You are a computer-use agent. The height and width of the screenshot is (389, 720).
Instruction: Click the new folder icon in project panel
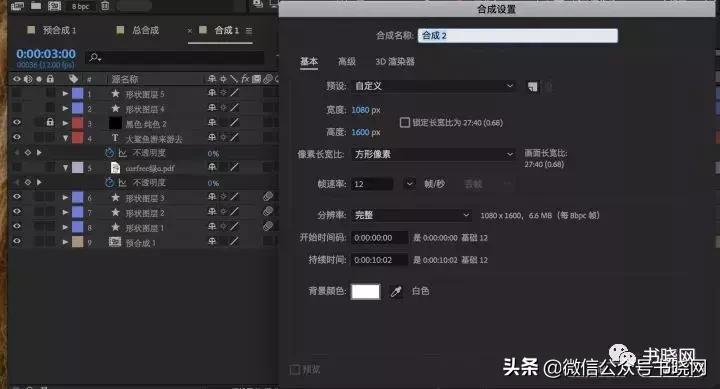coord(36,6)
